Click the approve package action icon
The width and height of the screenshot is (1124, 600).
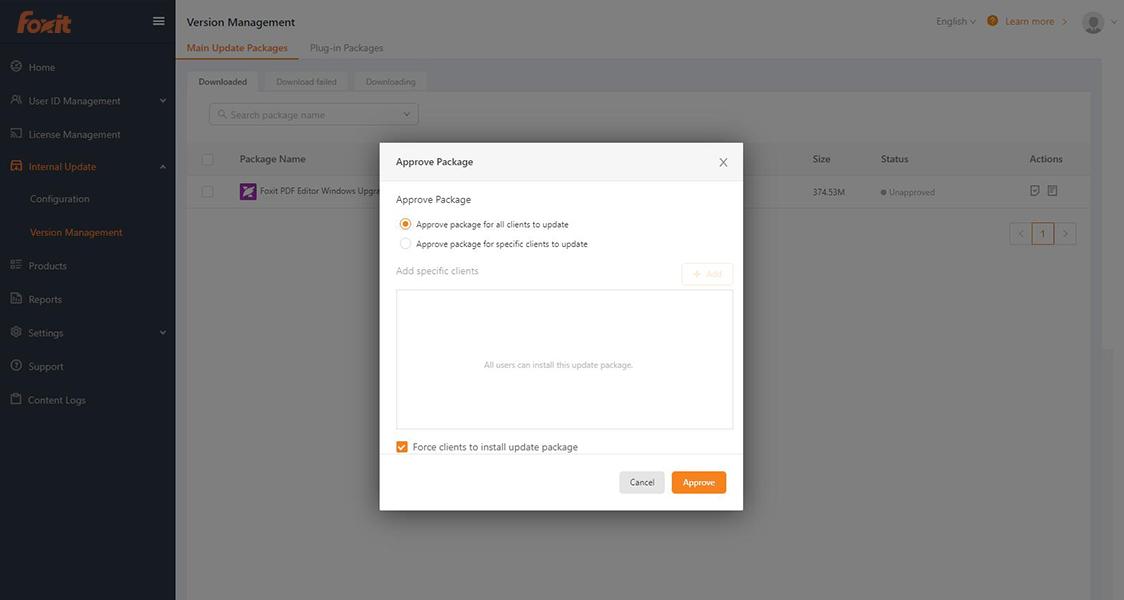click(x=1034, y=191)
